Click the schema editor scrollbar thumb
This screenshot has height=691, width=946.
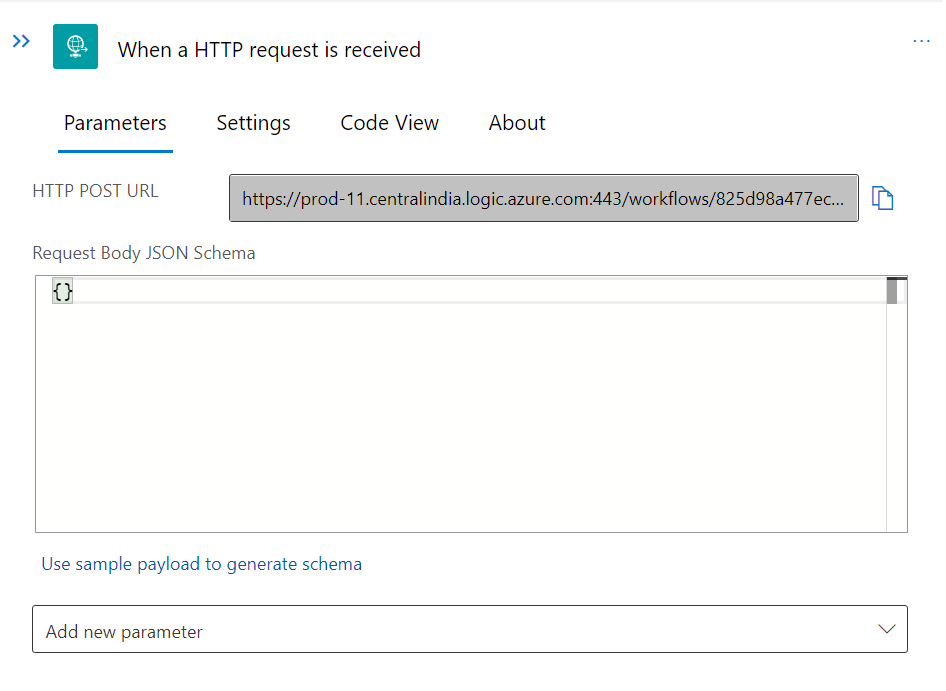coord(892,291)
